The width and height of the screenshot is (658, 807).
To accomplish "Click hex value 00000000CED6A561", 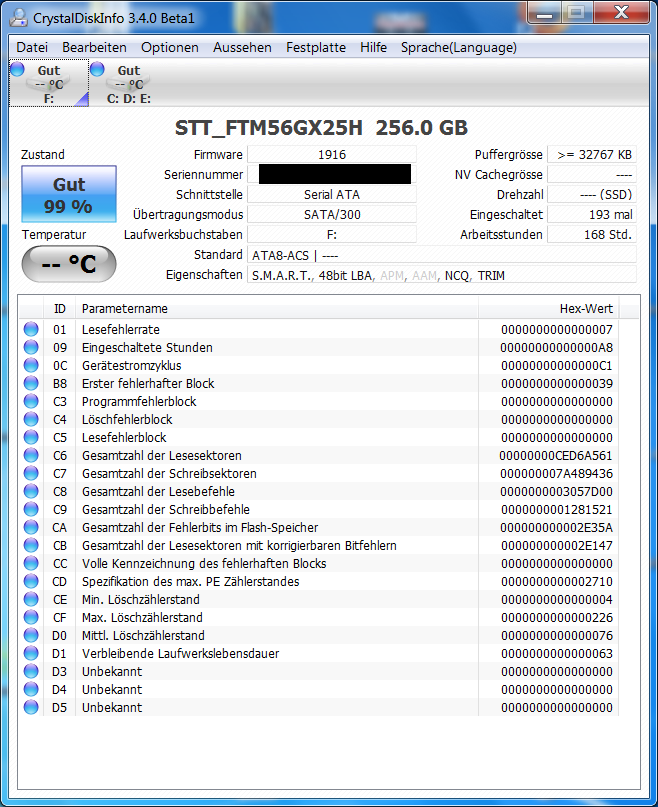I will point(556,455).
